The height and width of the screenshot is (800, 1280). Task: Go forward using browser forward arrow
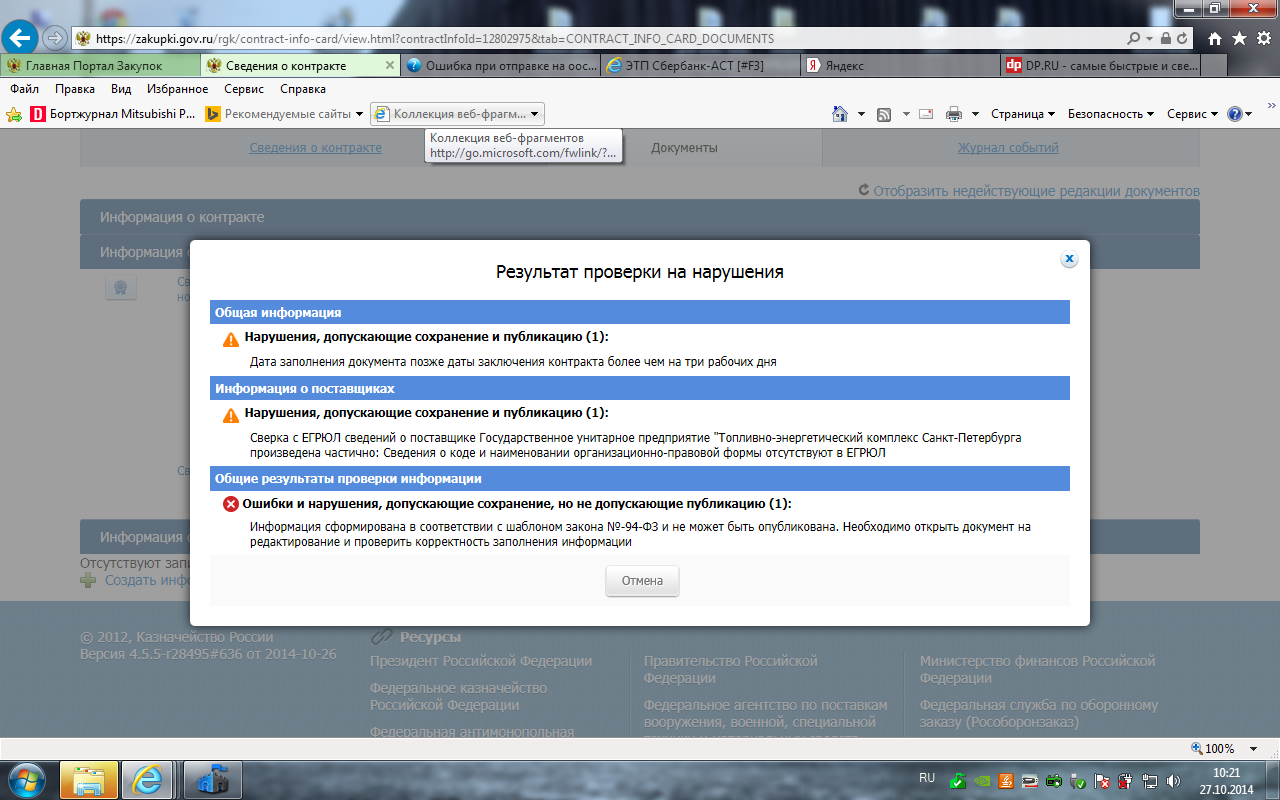pyautogui.click(x=53, y=38)
